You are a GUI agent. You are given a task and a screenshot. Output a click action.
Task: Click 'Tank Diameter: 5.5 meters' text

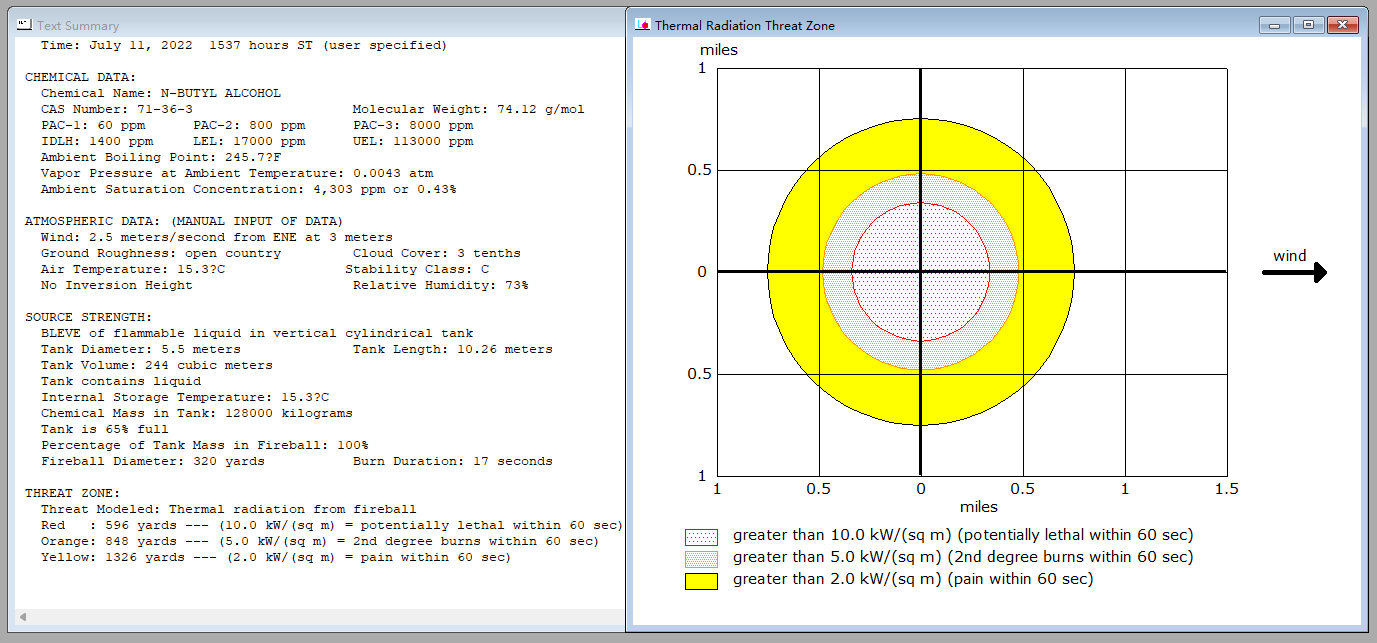[x=141, y=349]
